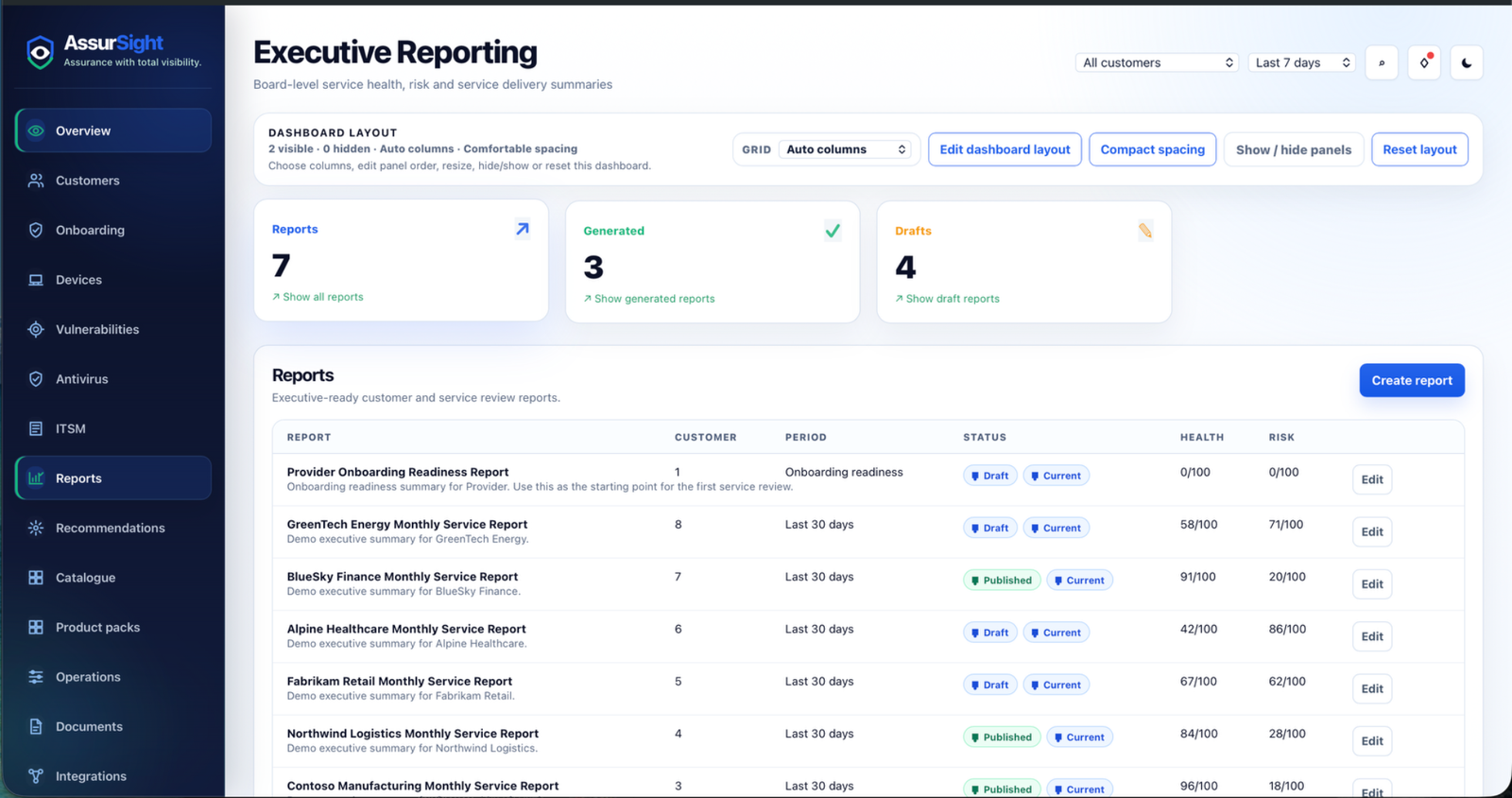Click Current badge in Alpine Healthcare row
Viewport: 1512px width, 798px height.
1056,633
